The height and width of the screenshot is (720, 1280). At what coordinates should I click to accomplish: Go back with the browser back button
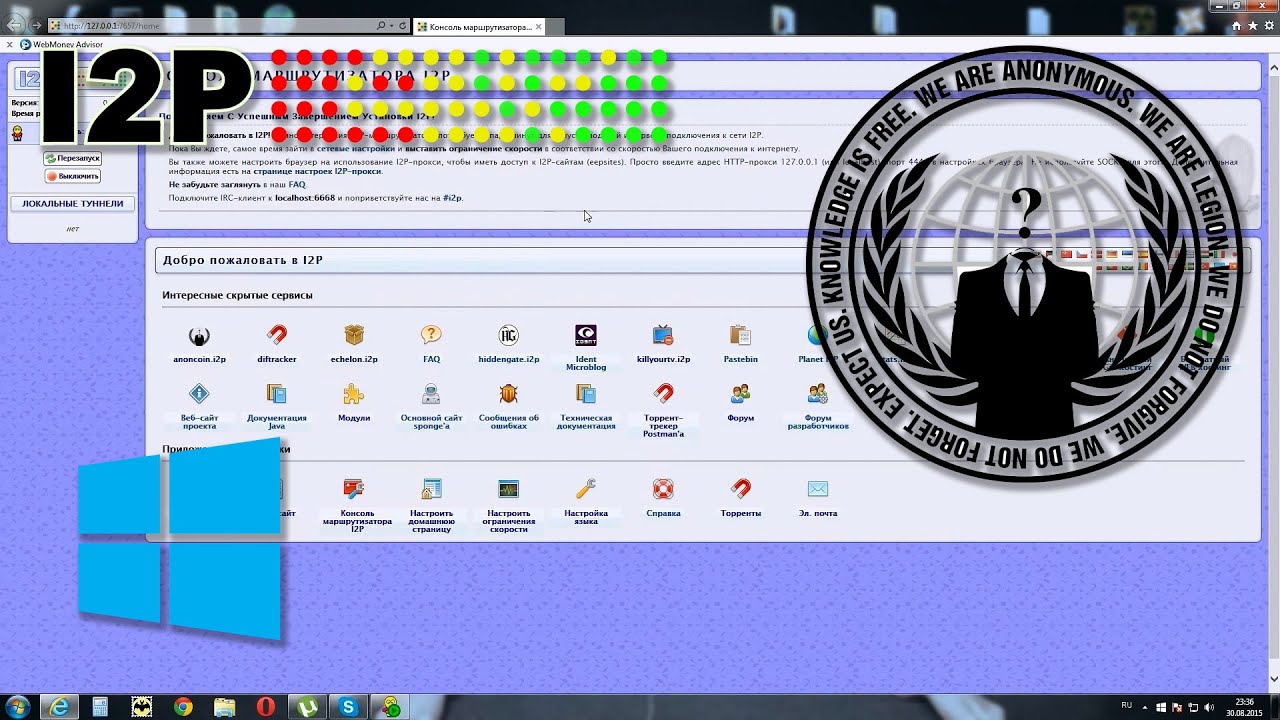click(x=16, y=25)
